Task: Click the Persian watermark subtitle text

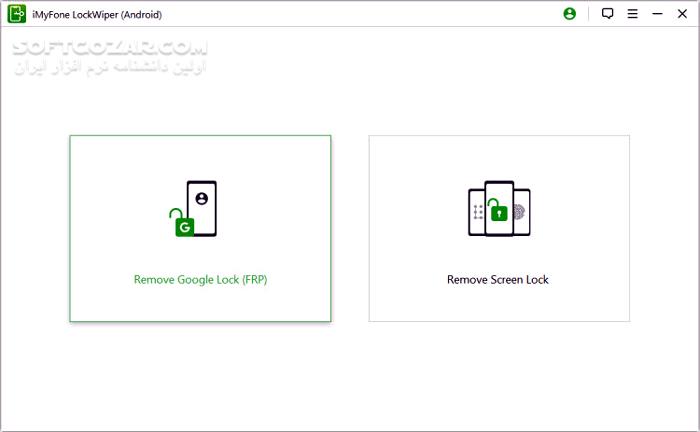Action: 110,67
